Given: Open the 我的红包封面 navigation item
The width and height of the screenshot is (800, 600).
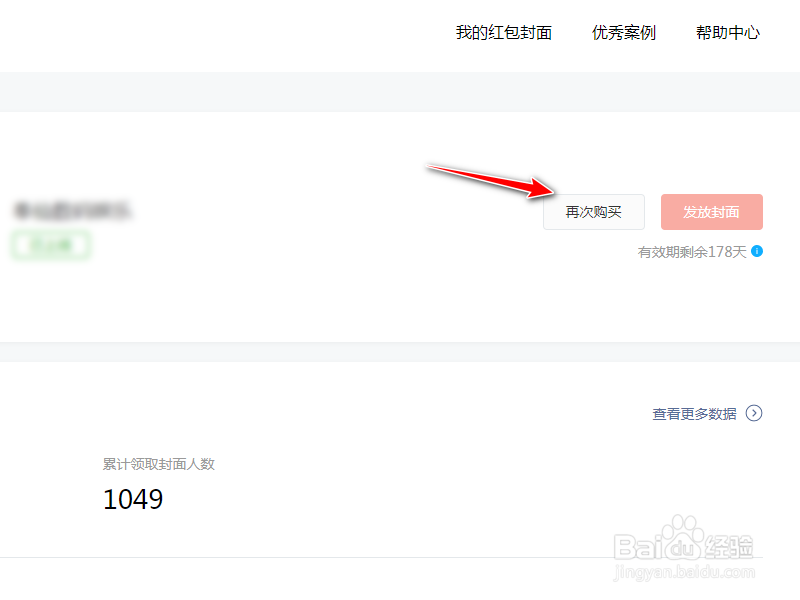Looking at the screenshot, I should pos(504,33).
